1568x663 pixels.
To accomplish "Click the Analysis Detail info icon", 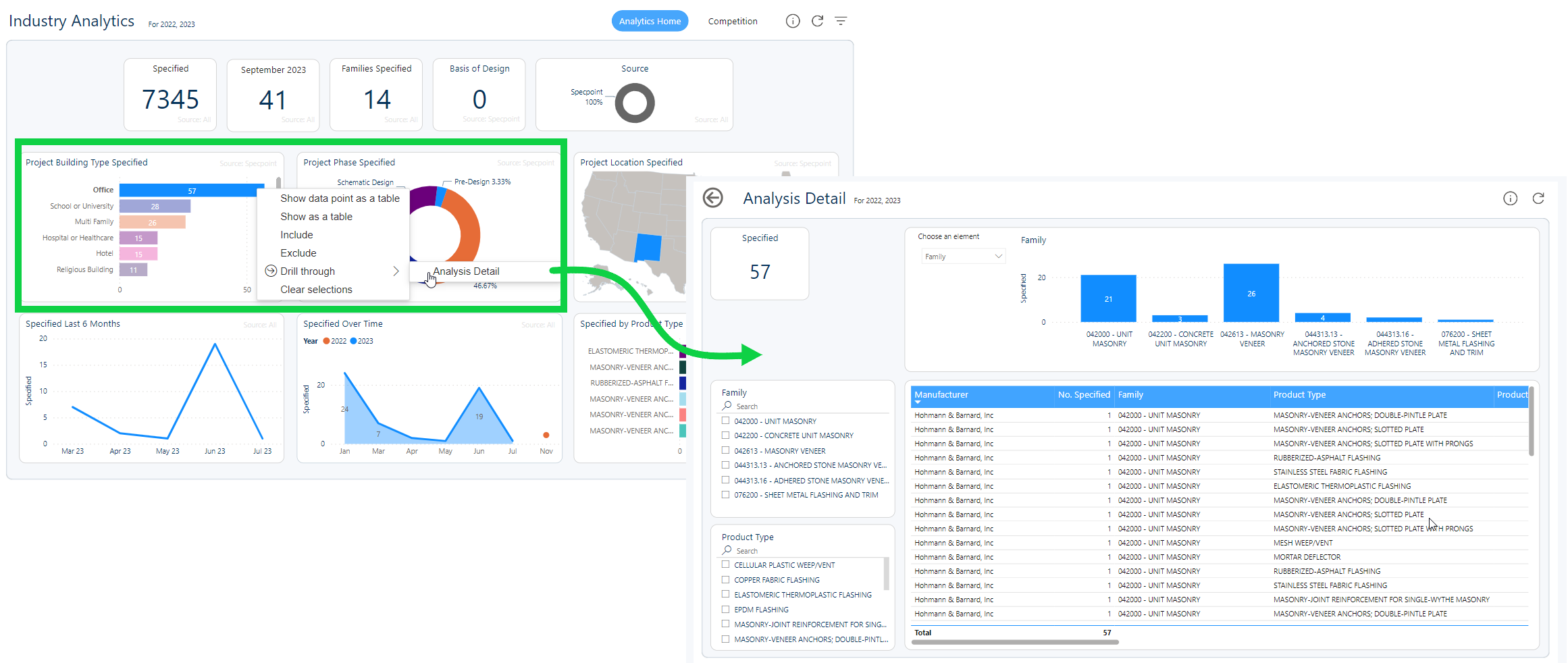I will click(x=1510, y=198).
